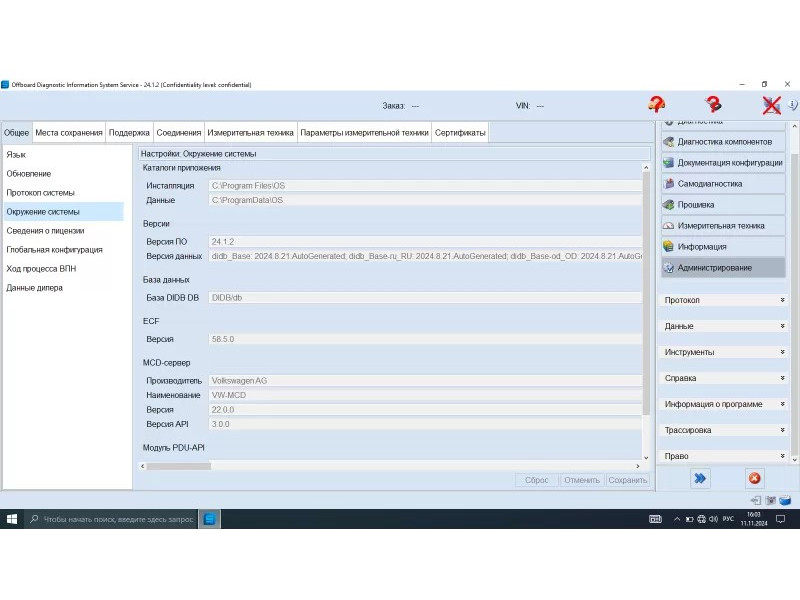Open the Прошивка mode
The width and height of the screenshot is (800, 600).
point(723,205)
